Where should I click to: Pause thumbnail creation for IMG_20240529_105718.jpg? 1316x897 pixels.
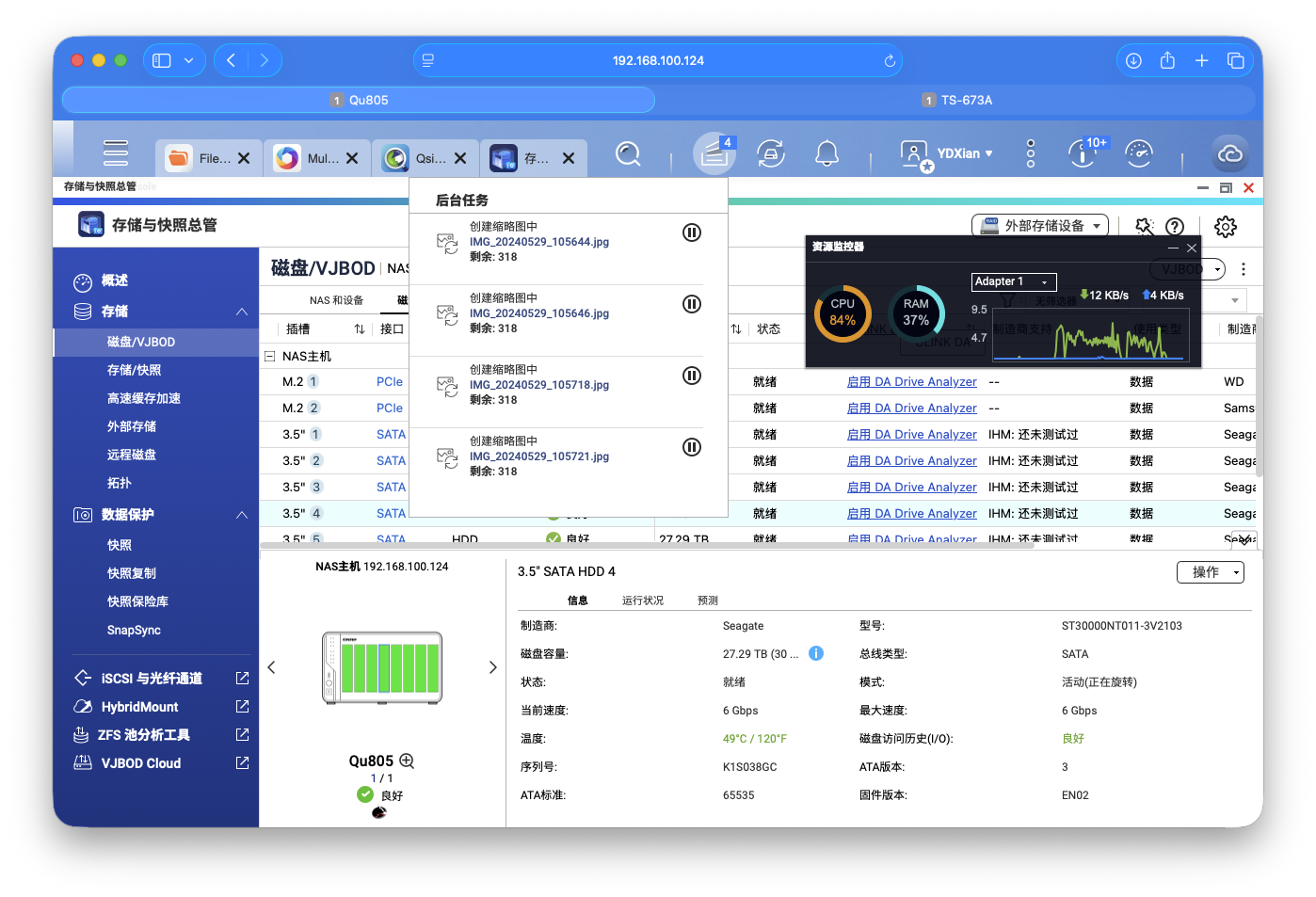[692, 376]
